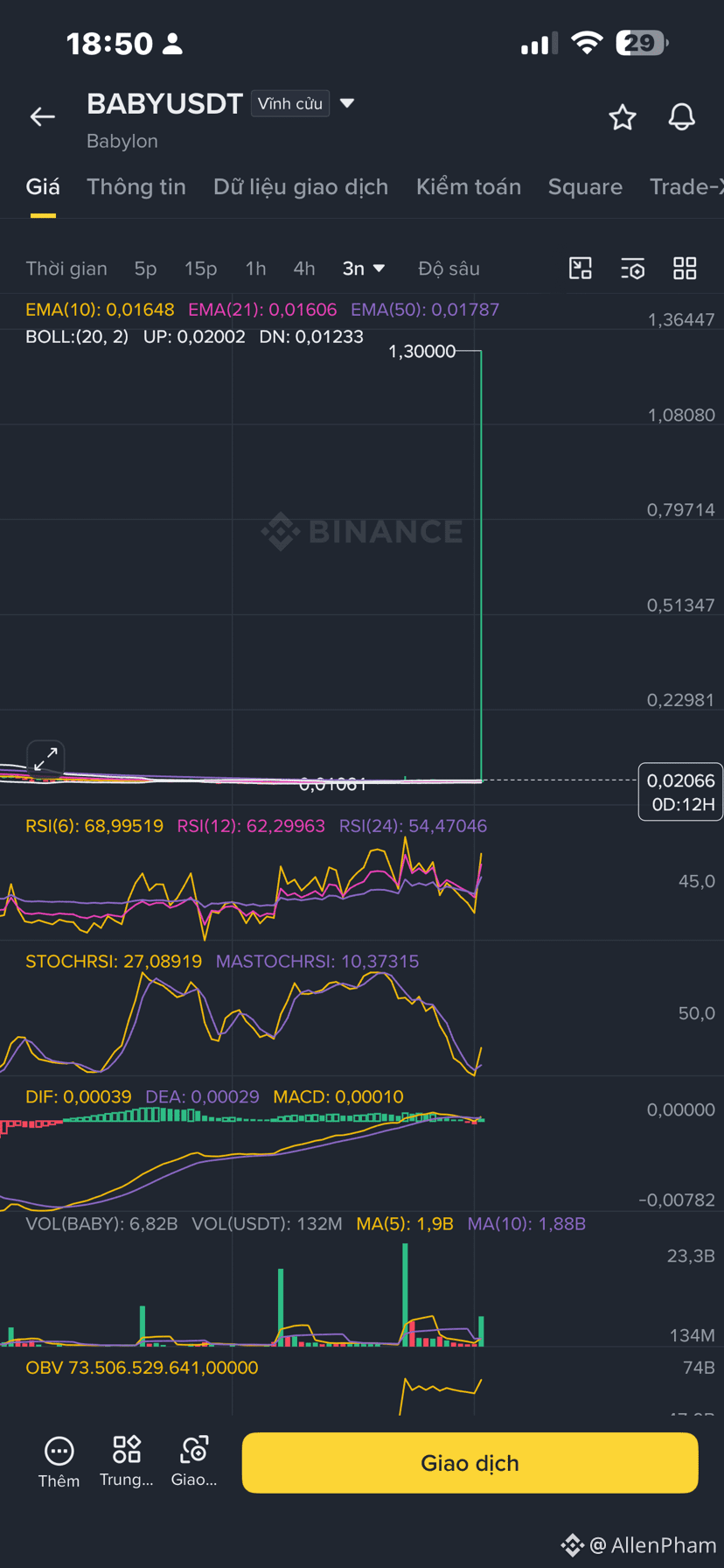Tap the current price label 0,02066
This screenshot has height=1568, width=724.
[x=681, y=780]
